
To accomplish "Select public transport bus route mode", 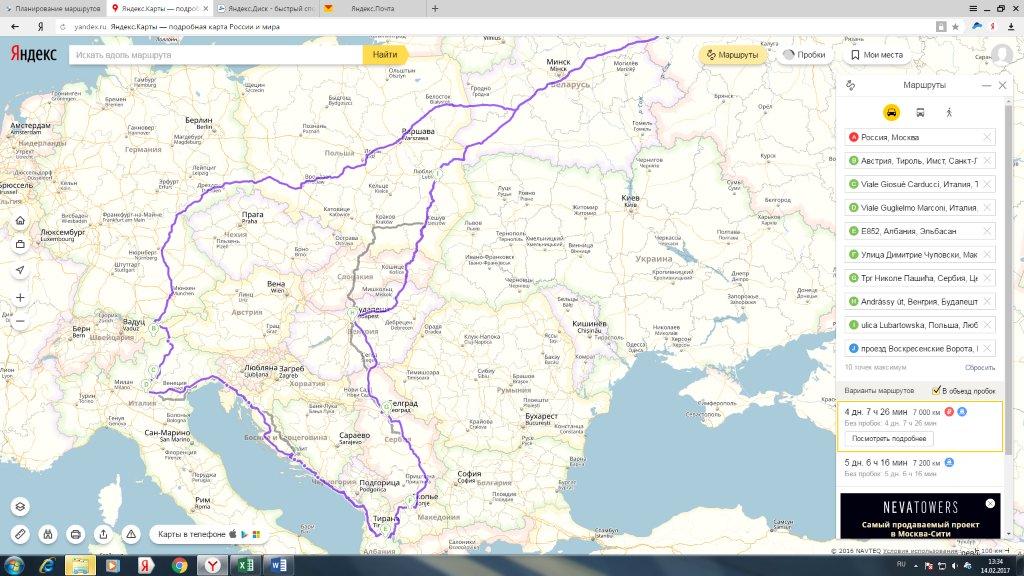I will (919, 113).
